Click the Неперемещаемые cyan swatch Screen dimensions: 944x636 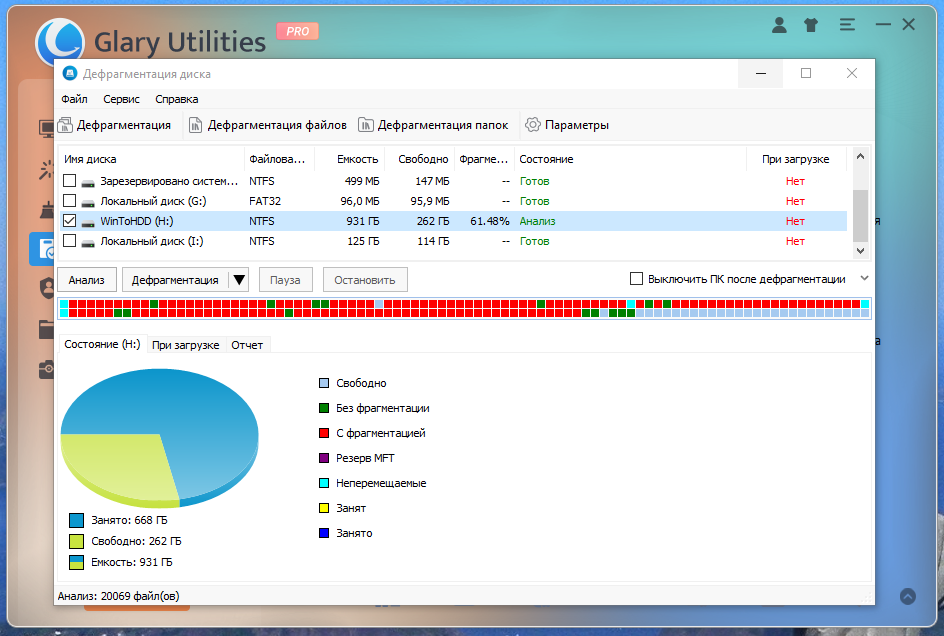coord(324,483)
